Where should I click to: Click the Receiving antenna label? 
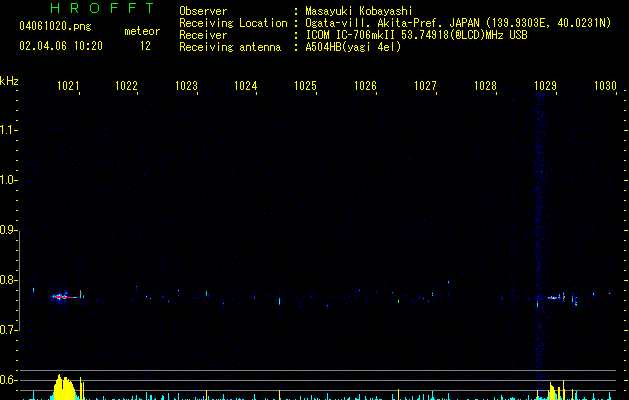(x=230, y=47)
